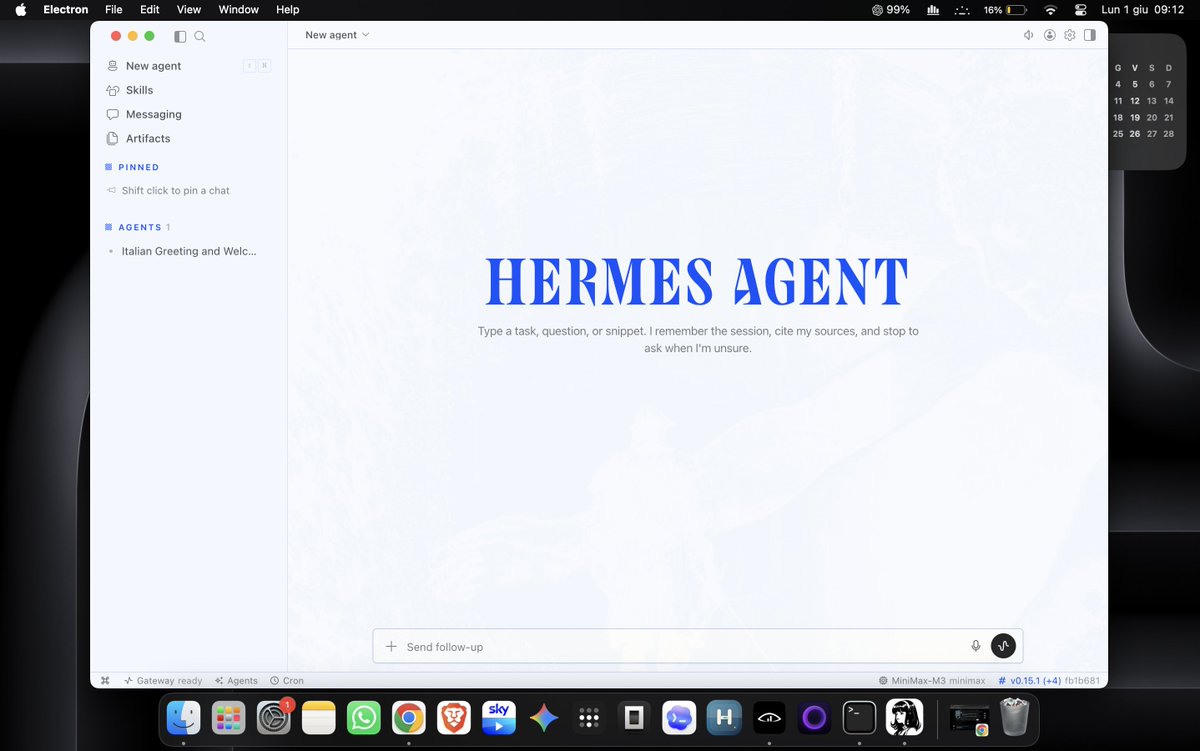
Task: Click the v0.15.1 (+4) version link
Action: coord(1029,680)
